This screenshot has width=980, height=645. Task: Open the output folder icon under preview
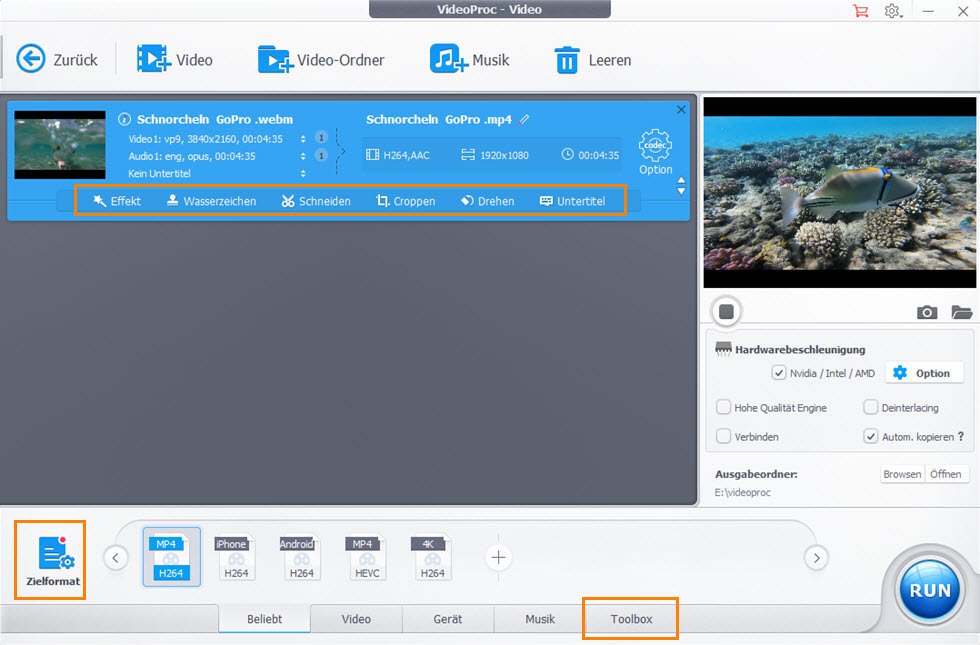click(x=961, y=312)
